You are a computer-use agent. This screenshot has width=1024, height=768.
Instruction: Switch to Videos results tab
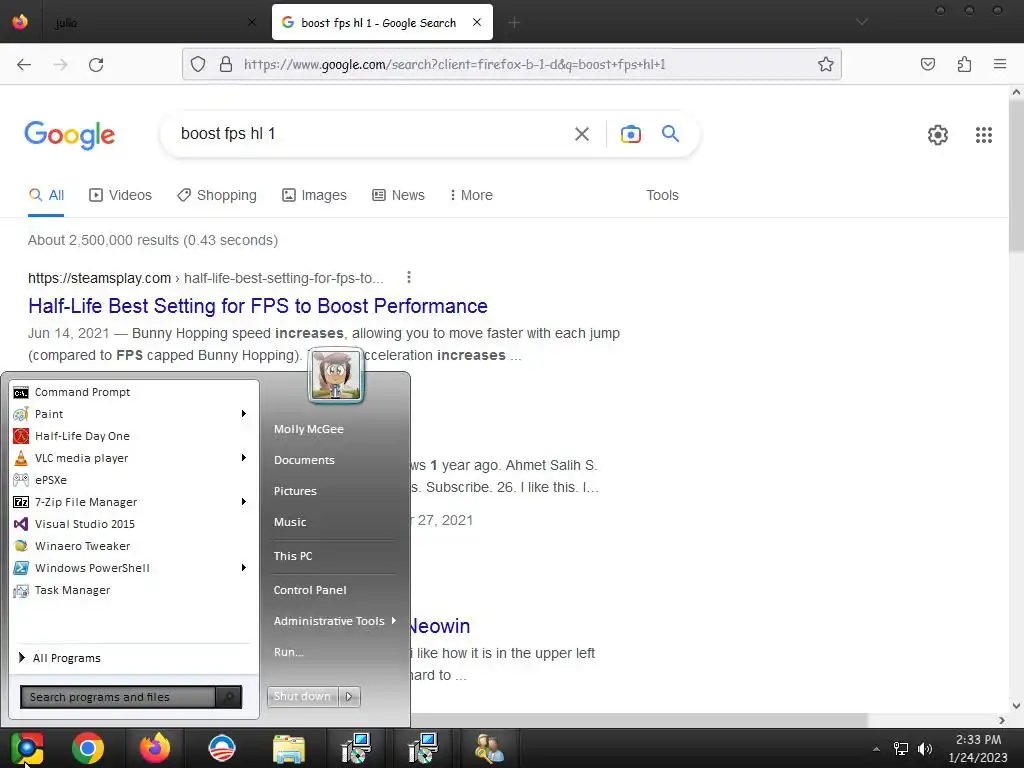click(x=121, y=195)
